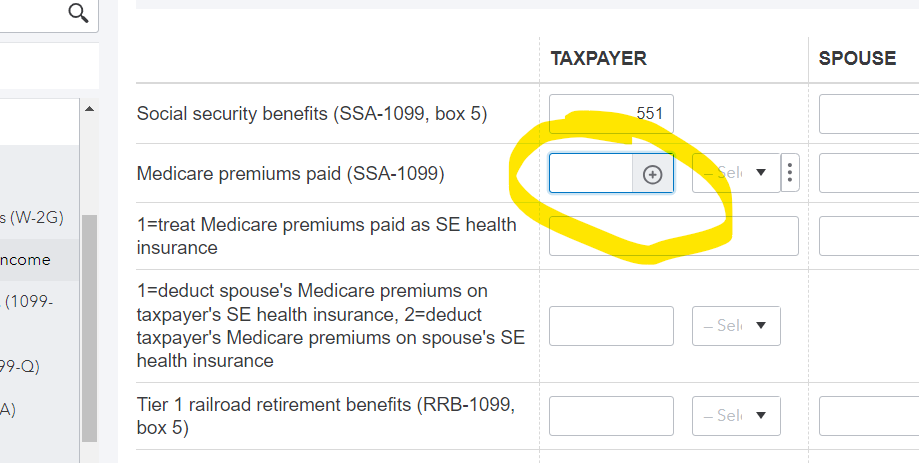Click spouse Social security benefits field
Viewport: 919px width, 463px height.
click(868, 114)
